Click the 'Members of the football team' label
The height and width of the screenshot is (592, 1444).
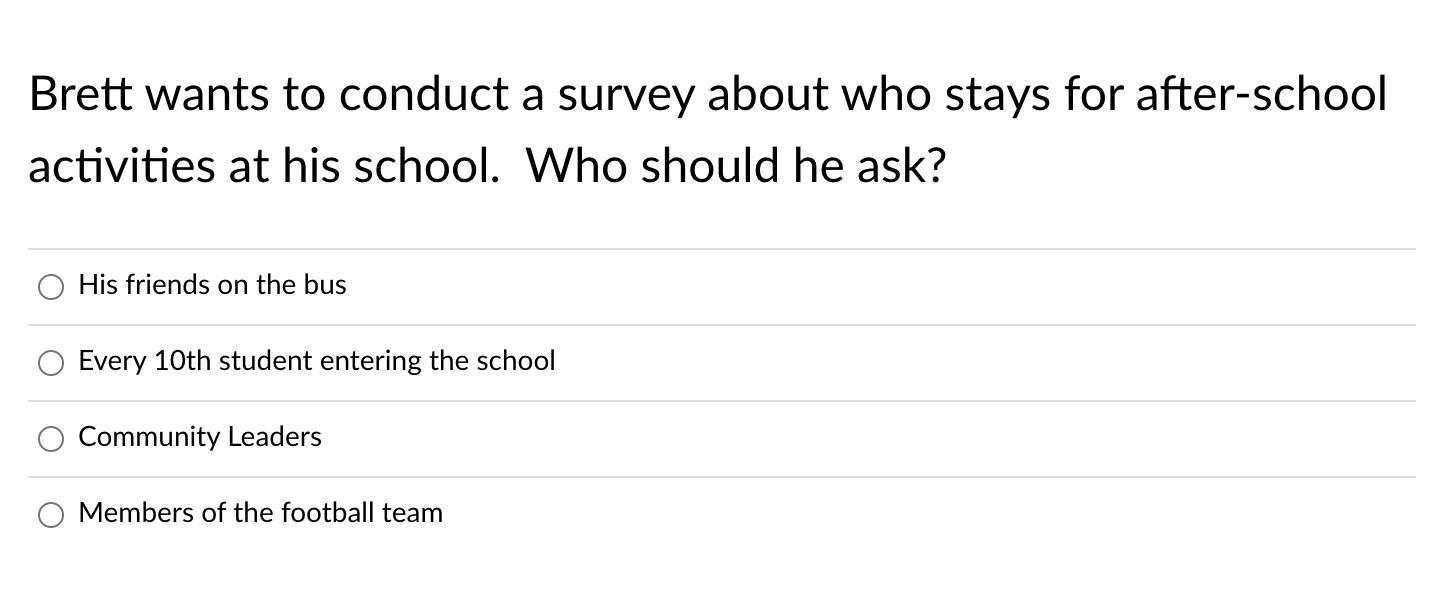260,513
